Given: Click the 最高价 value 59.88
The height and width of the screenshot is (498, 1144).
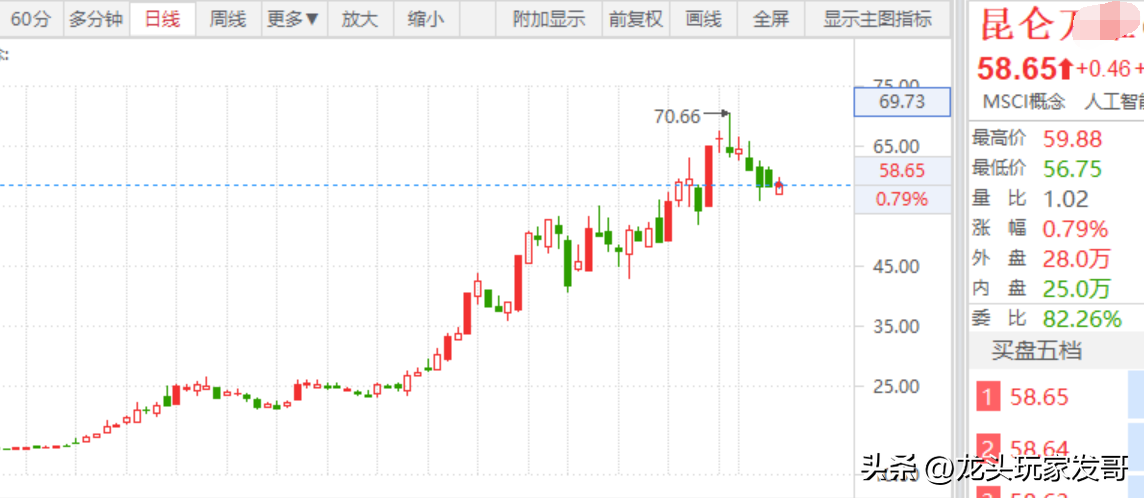Looking at the screenshot, I should tap(1072, 139).
